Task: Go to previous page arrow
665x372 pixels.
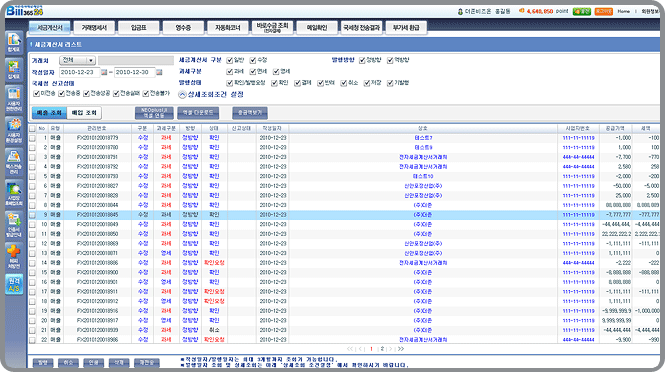Action: [x=360, y=349]
